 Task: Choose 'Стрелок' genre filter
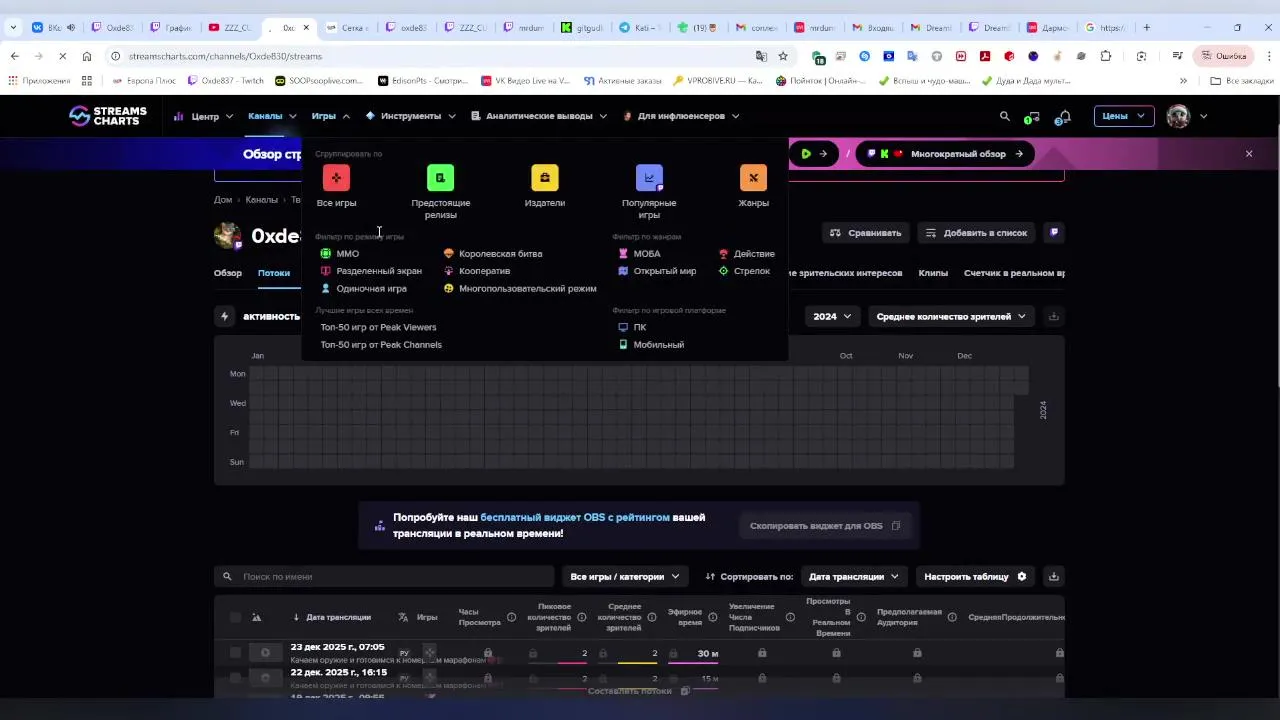744,271
